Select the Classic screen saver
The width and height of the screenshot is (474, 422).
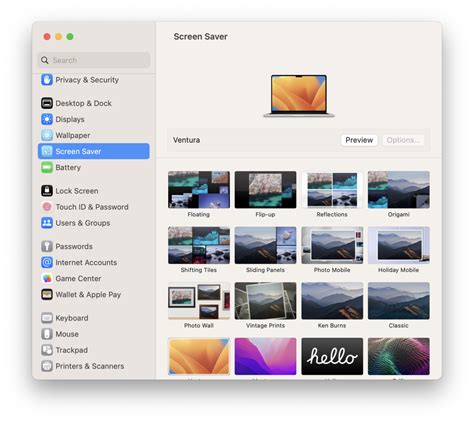[399, 301]
